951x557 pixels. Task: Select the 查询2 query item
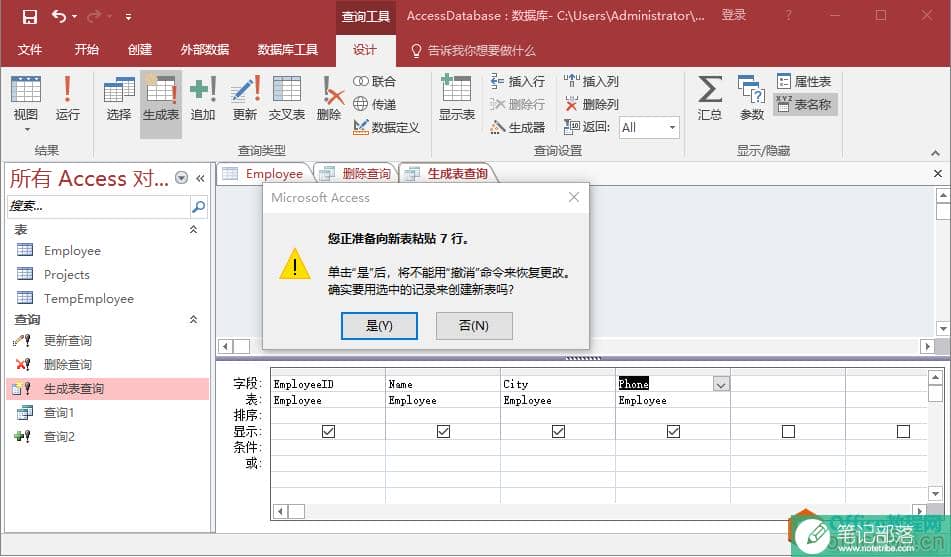(59, 436)
